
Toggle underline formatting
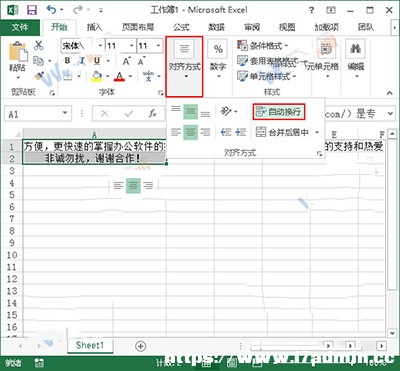(97, 61)
